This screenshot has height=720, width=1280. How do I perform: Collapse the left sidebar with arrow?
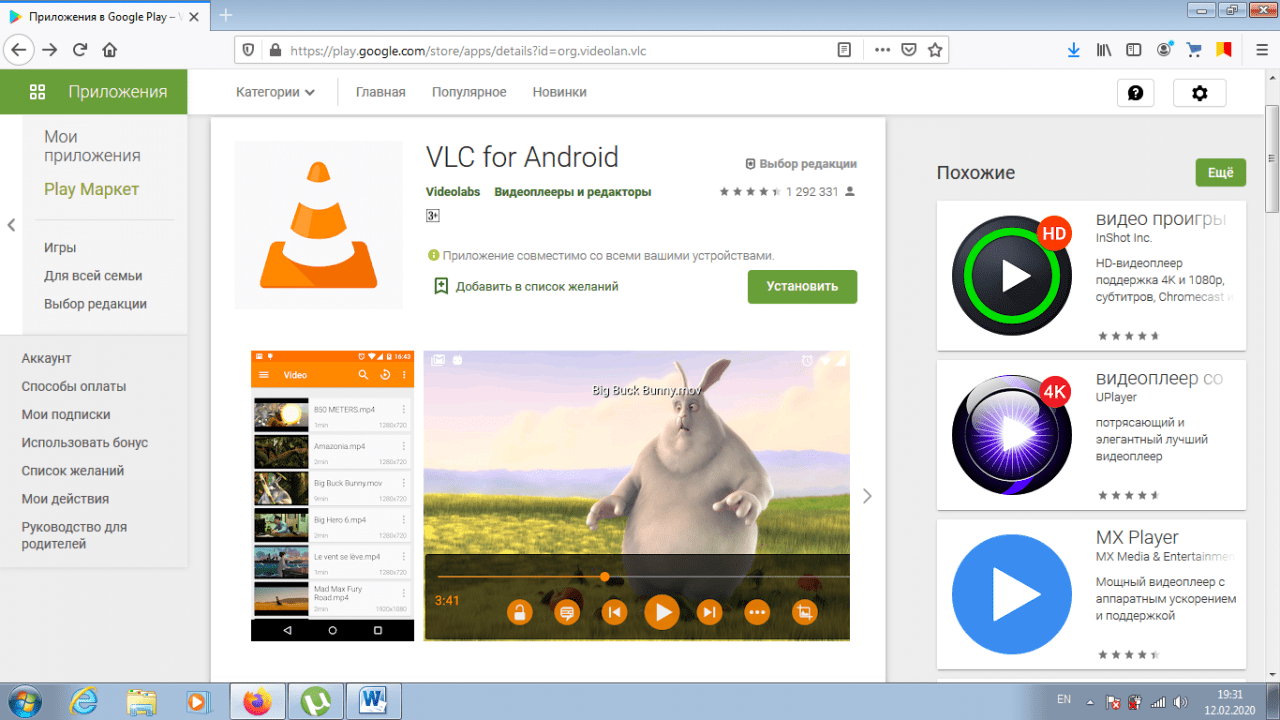(x=11, y=225)
